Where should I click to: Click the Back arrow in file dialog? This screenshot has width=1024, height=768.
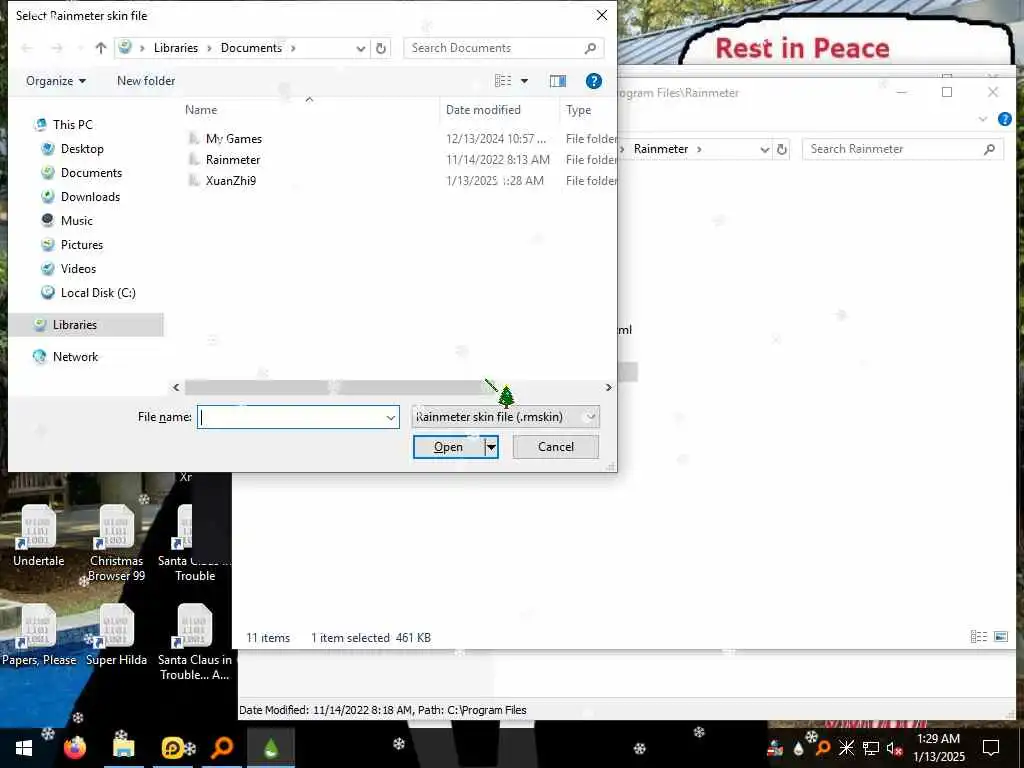pos(27,48)
